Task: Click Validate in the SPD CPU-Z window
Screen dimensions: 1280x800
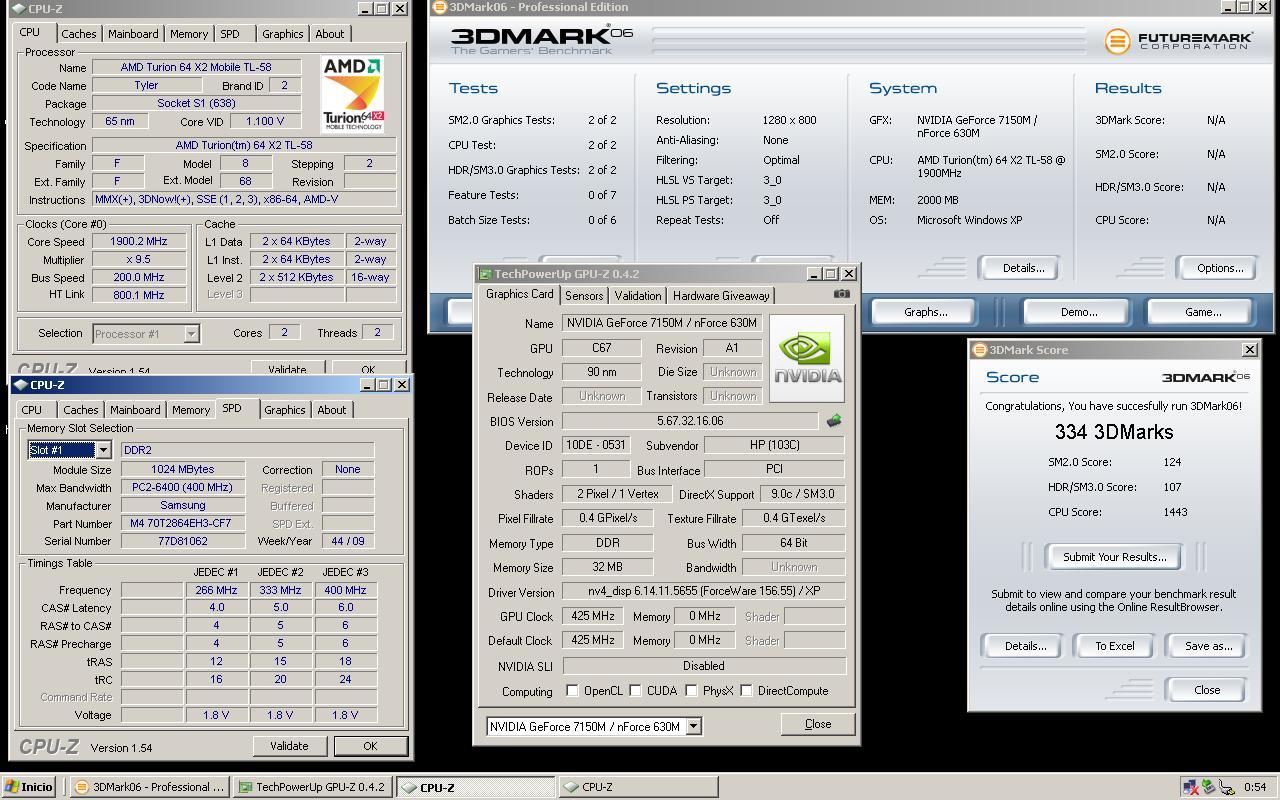Action: coord(288,746)
